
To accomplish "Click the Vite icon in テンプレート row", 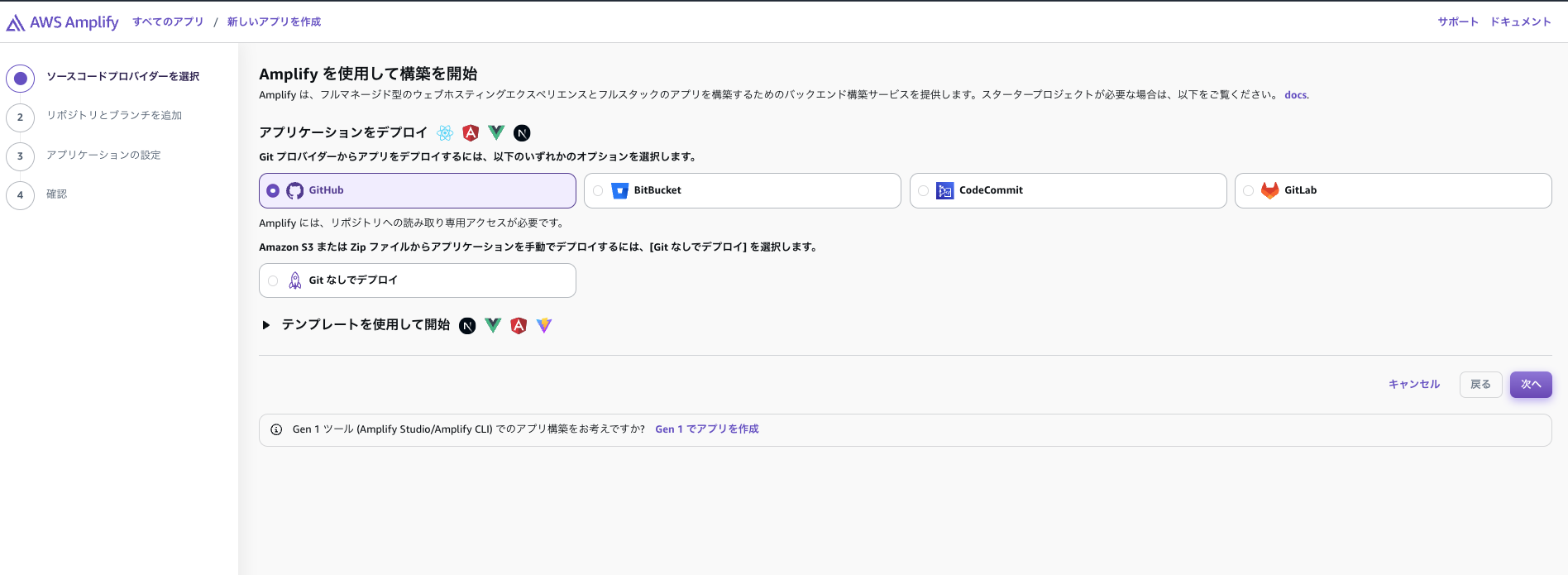I will pos(544,325).
